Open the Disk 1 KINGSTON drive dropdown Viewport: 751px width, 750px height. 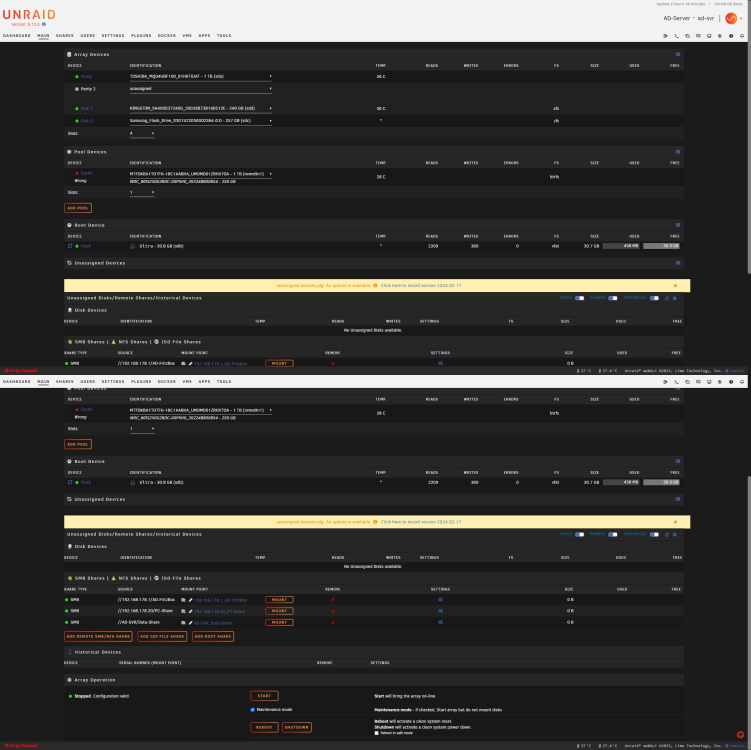[201, 109]
